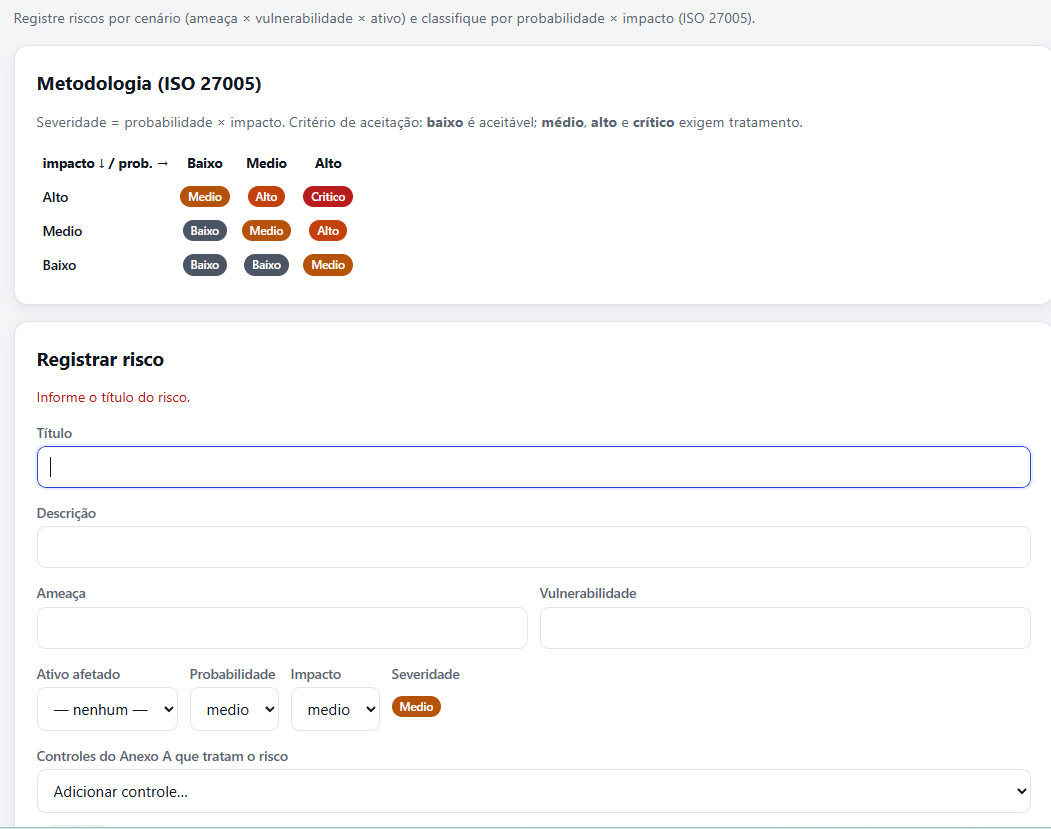Click the Medio badge for Medio impact, Medio probability
1051x829 pixels.
[266, 231]
